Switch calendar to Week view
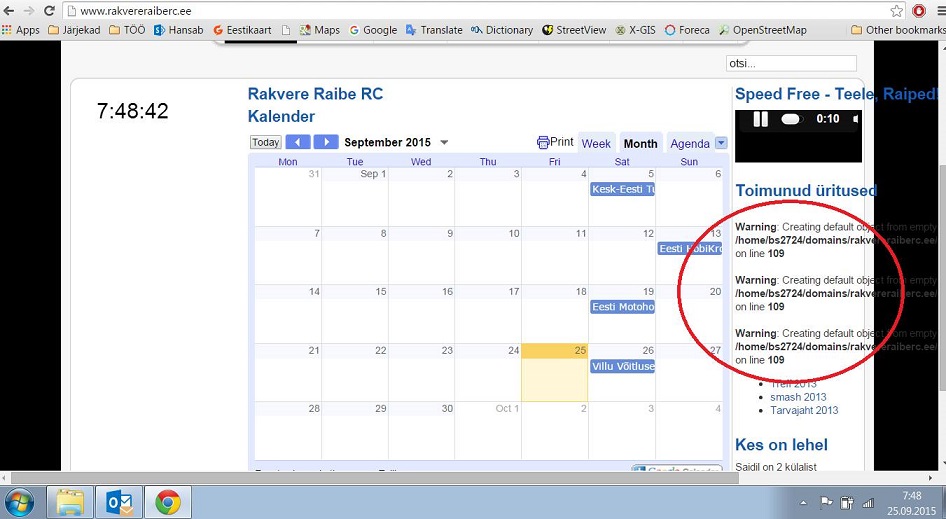Viewport: 946px width, 519px height. [x=596, y=144]
